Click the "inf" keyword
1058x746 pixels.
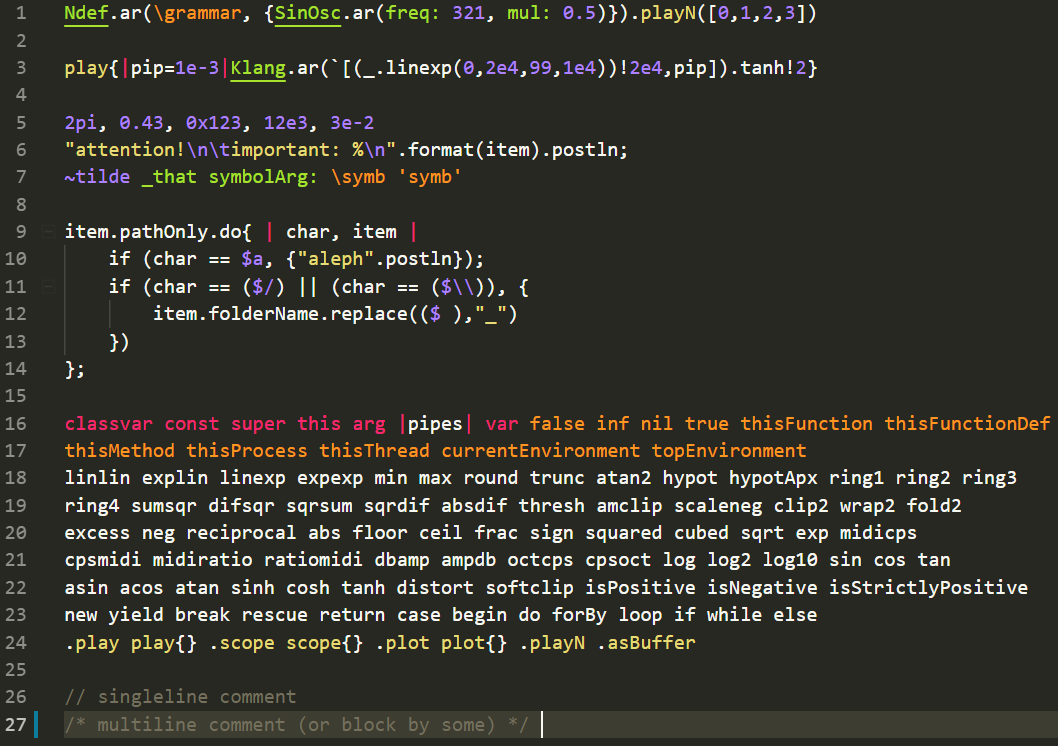pos(613,424)
